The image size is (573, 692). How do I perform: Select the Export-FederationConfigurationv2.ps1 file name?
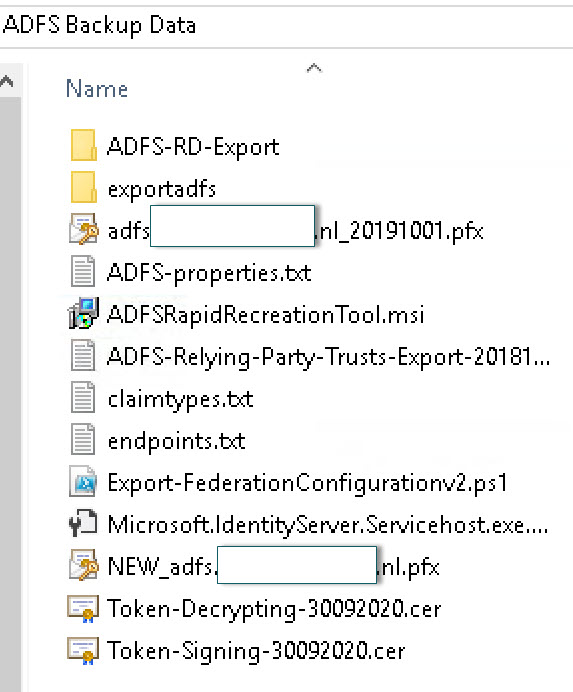(x=308, y=482)
